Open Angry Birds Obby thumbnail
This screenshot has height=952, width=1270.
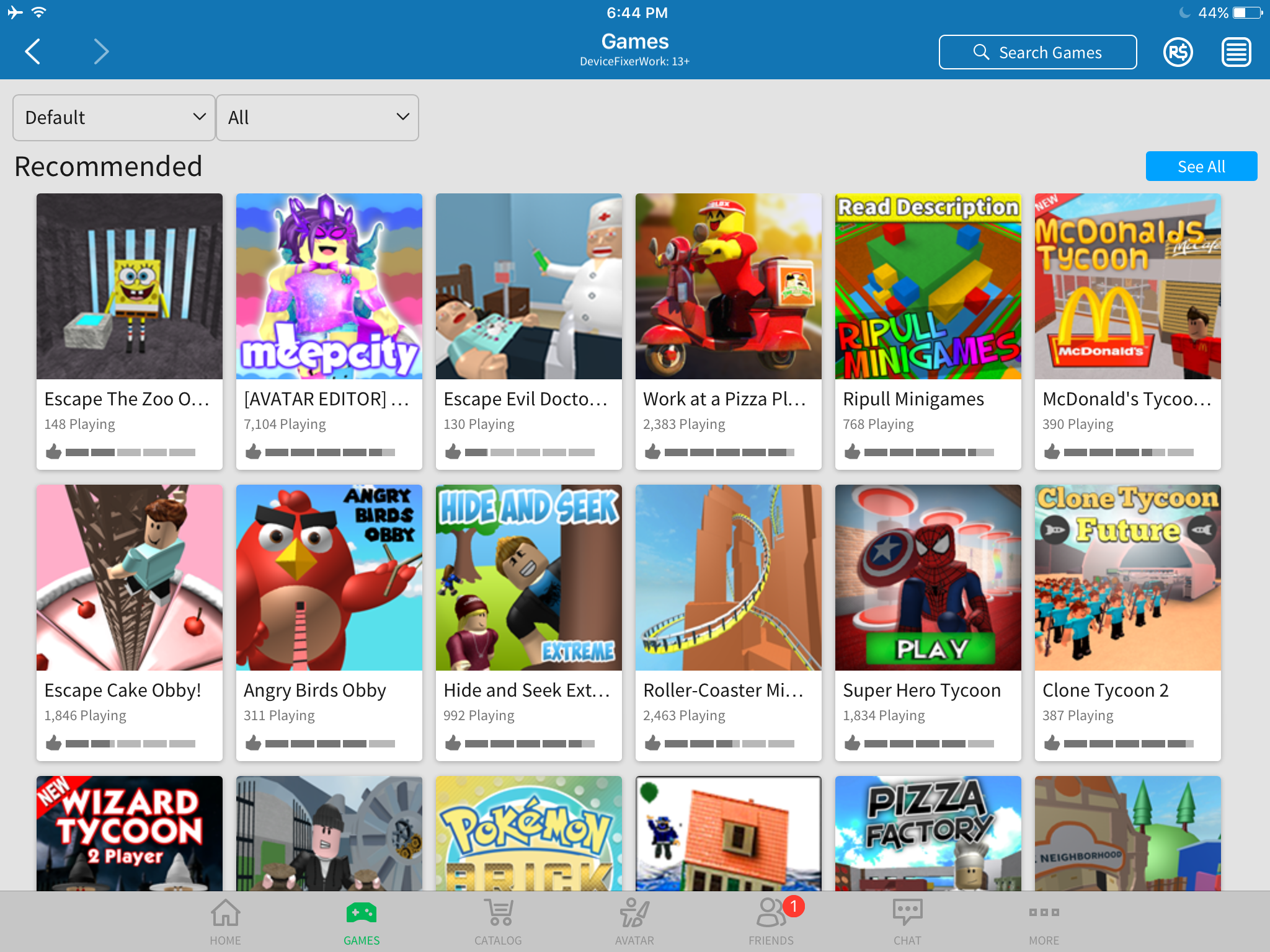tap(329, 578)
